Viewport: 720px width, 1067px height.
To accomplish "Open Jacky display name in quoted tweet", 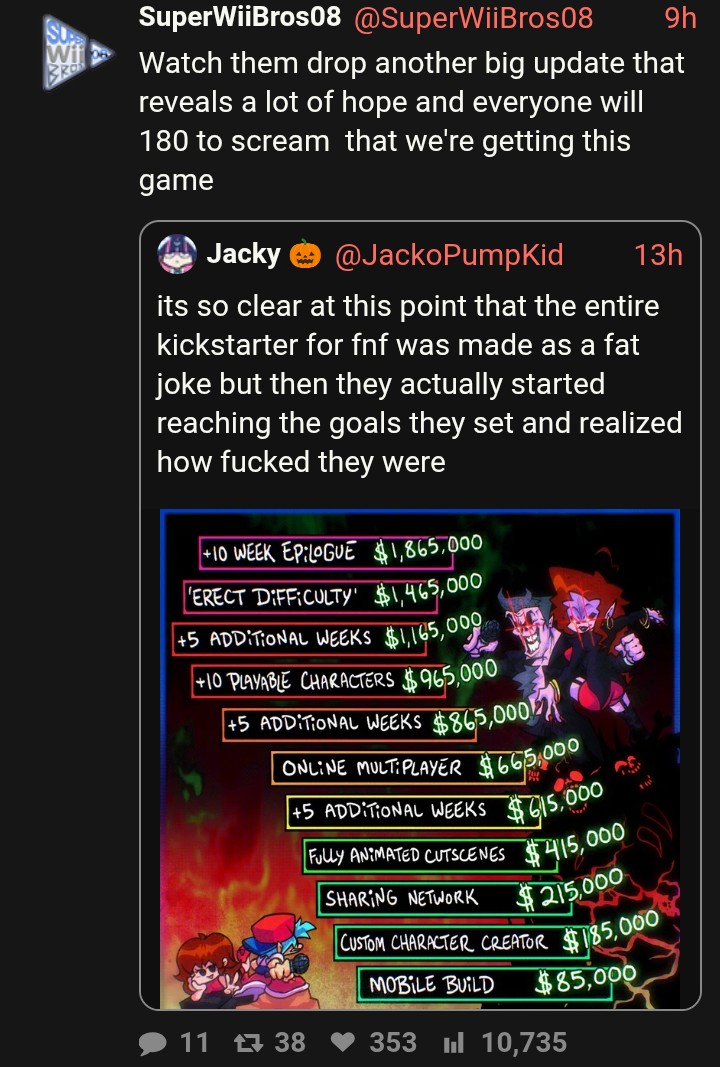I will pos(244,254).
